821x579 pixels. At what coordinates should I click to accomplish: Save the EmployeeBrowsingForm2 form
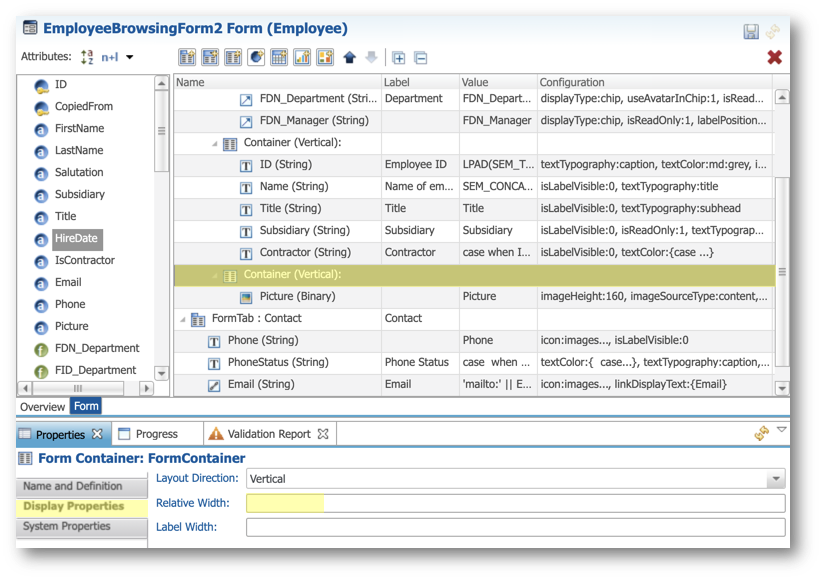coord(752,31)
